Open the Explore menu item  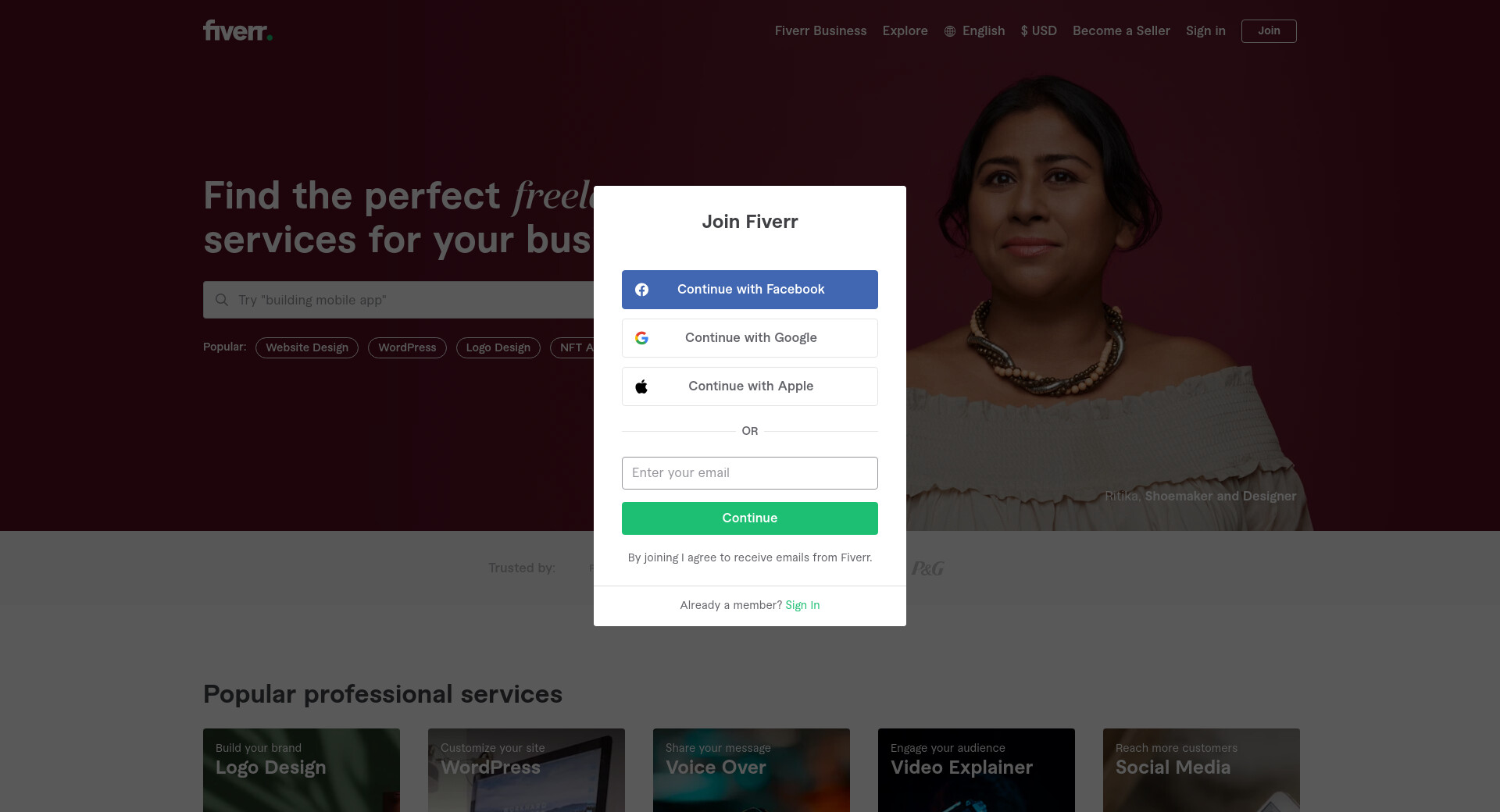click(x=905, y=31)
